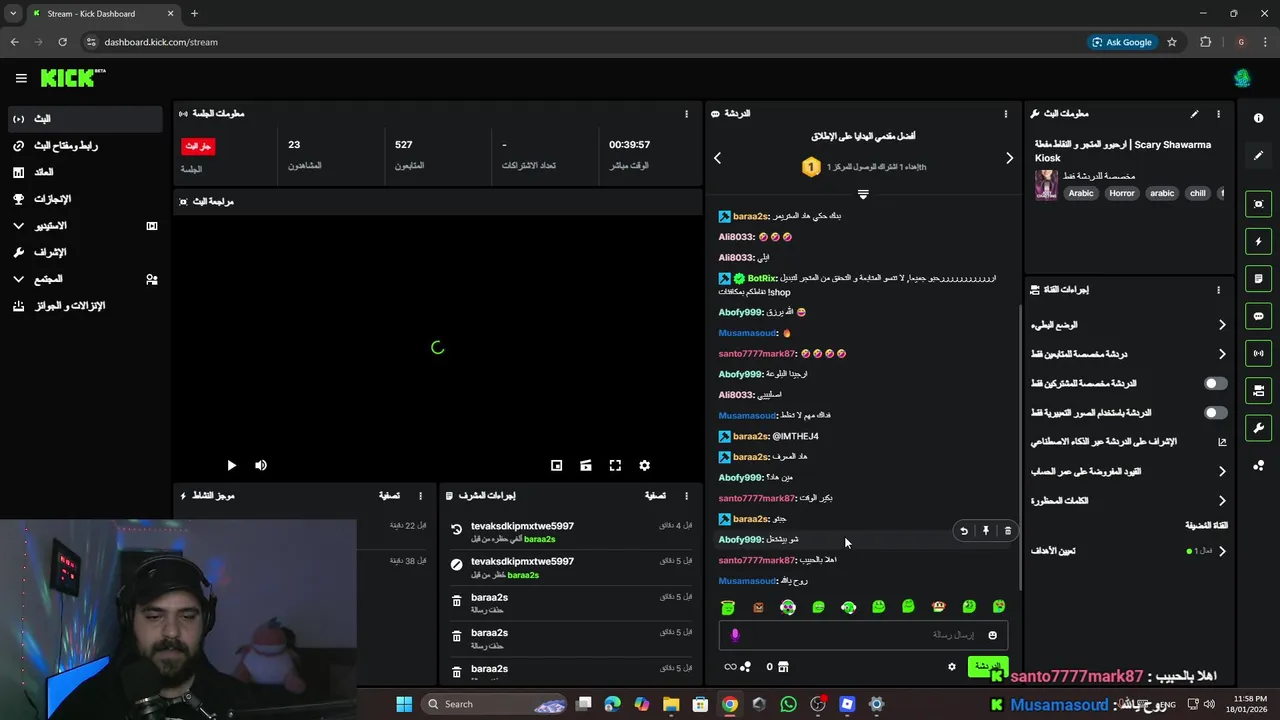Screen dimensions: 1280x720
Task: Edit stream info with the pencil icon
Action: click(x=1194, y=114)
